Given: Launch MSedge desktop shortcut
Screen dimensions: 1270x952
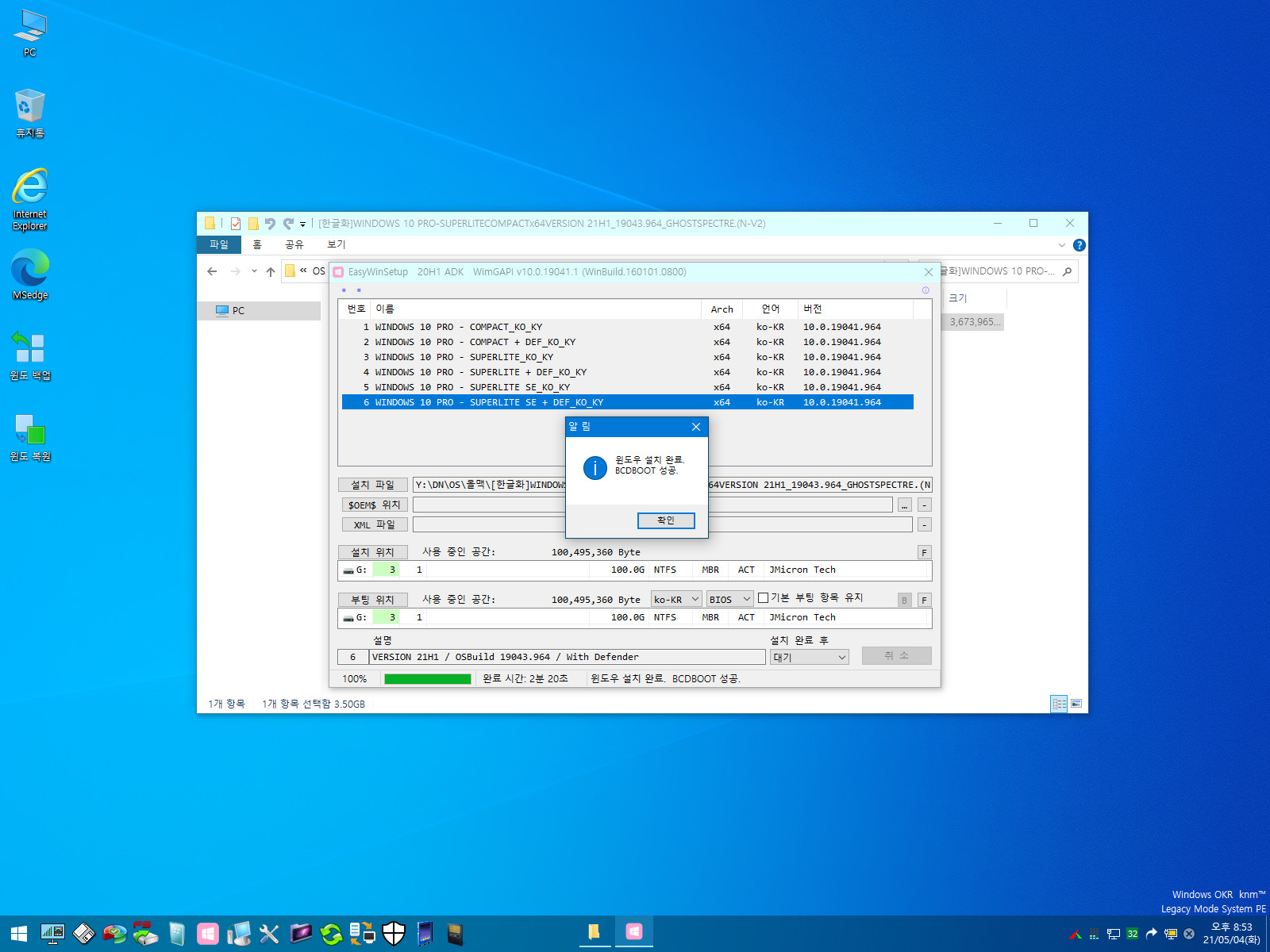Looking at the screenshot, I should click(x=30, y=274).
